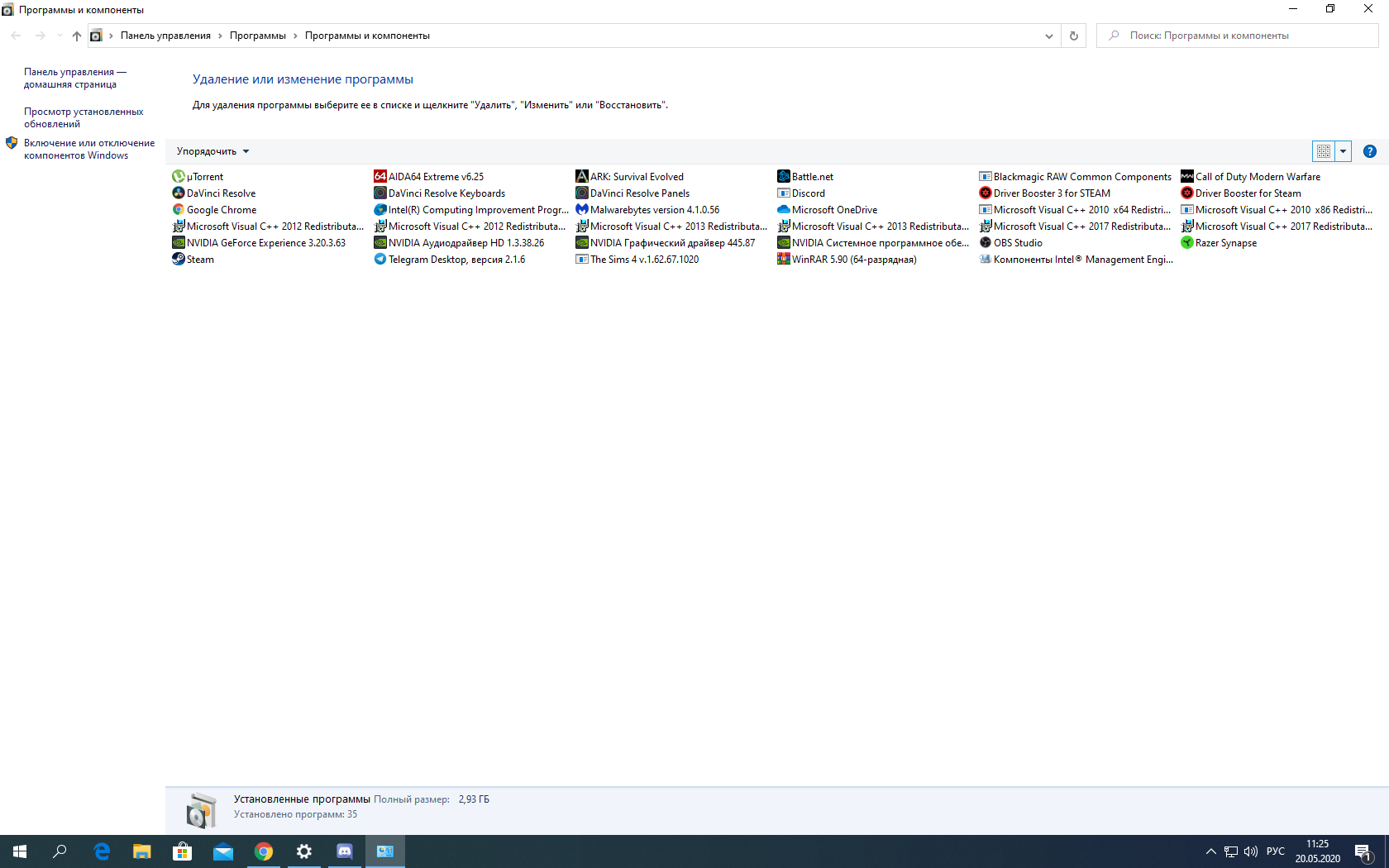The image size is (1389, 868).
Task: Expand the address bar history dropdown
Action: [1048, 36]
